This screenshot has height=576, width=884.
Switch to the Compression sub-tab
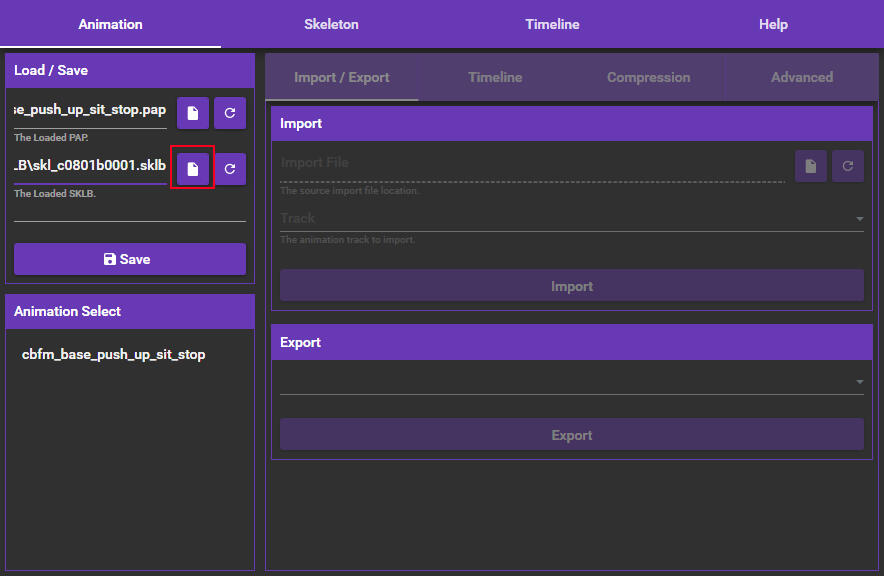pyautogui.click(x=648, y=77)
